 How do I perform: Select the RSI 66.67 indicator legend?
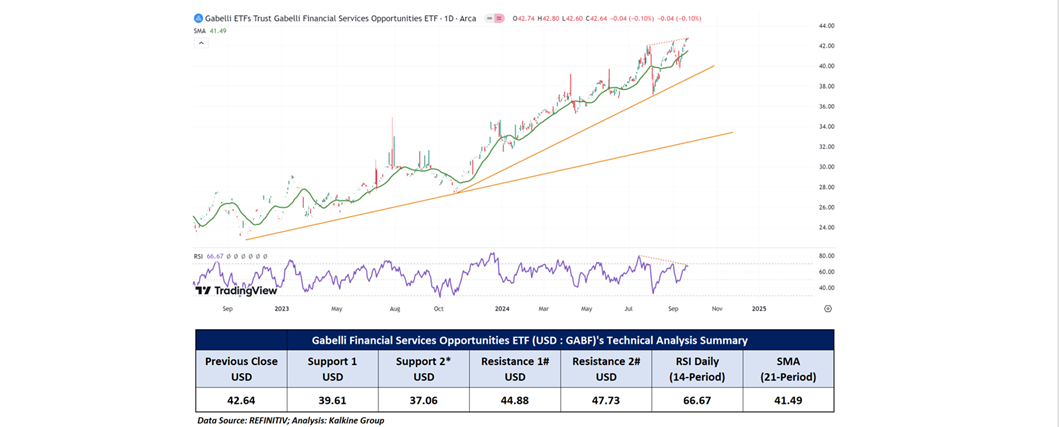[209, 257]
